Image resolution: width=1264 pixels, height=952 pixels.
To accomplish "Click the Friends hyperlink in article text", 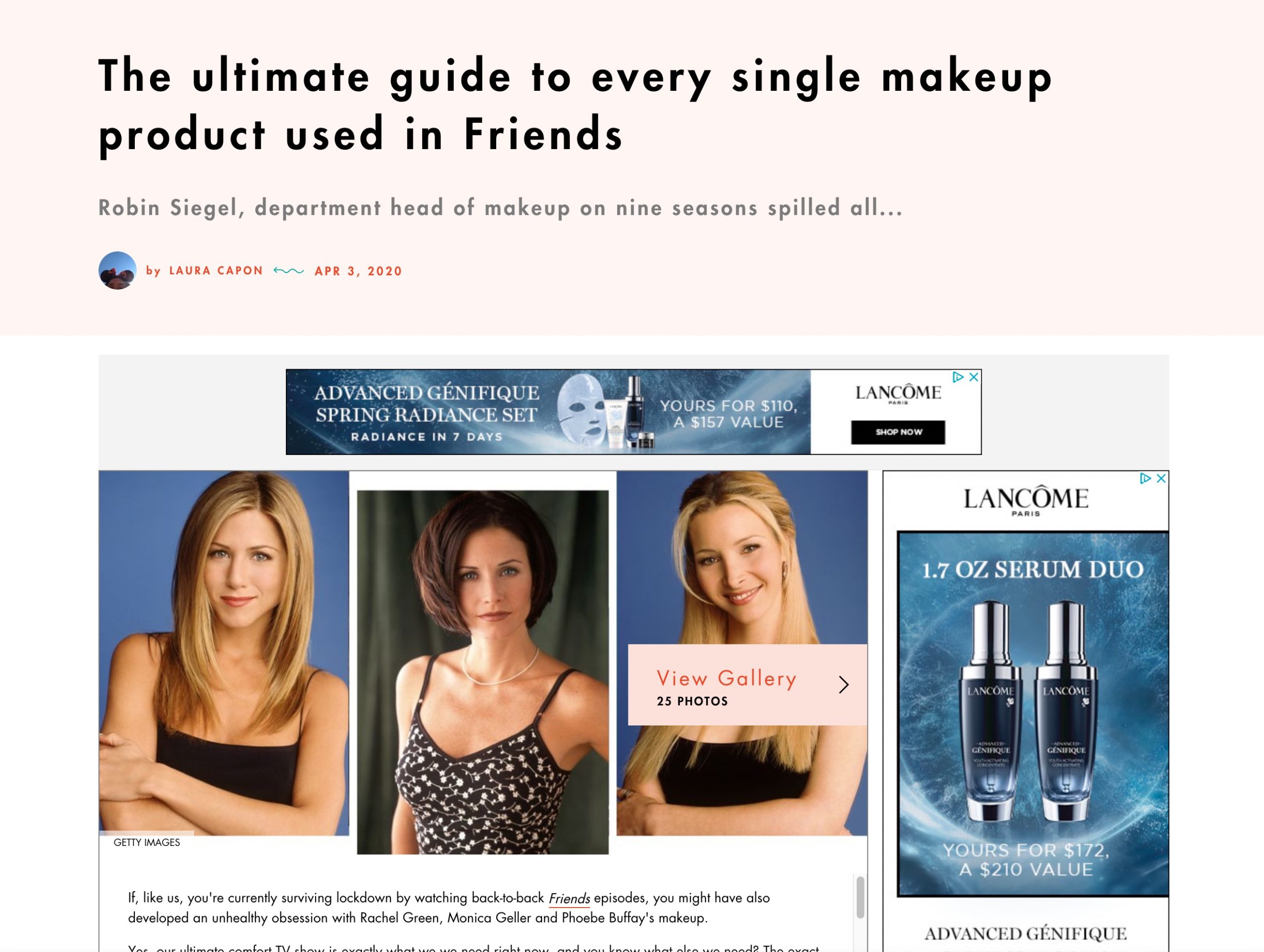I will coord(569,898).
